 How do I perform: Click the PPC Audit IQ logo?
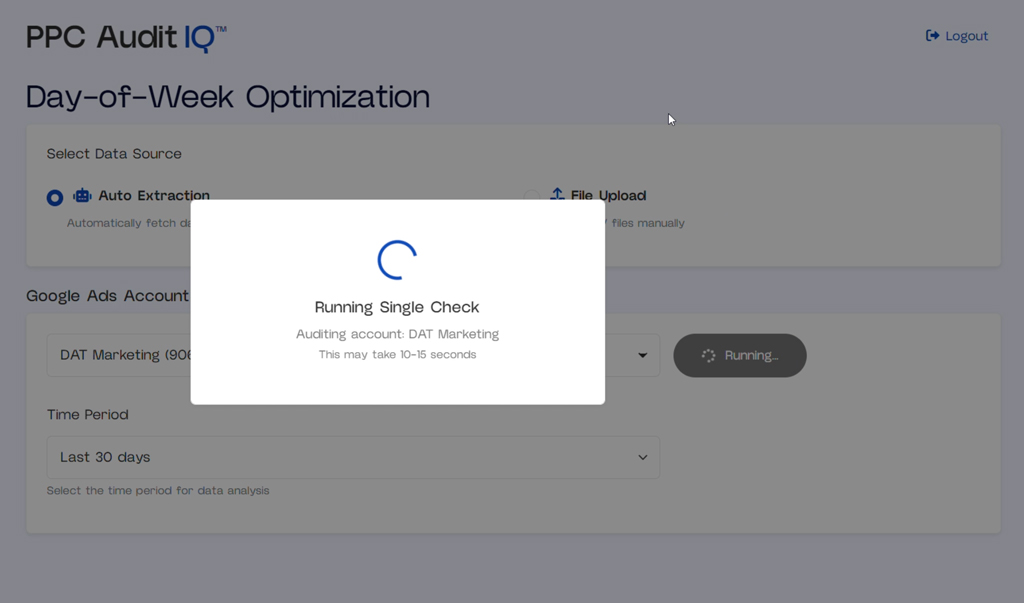click(126, 37)
